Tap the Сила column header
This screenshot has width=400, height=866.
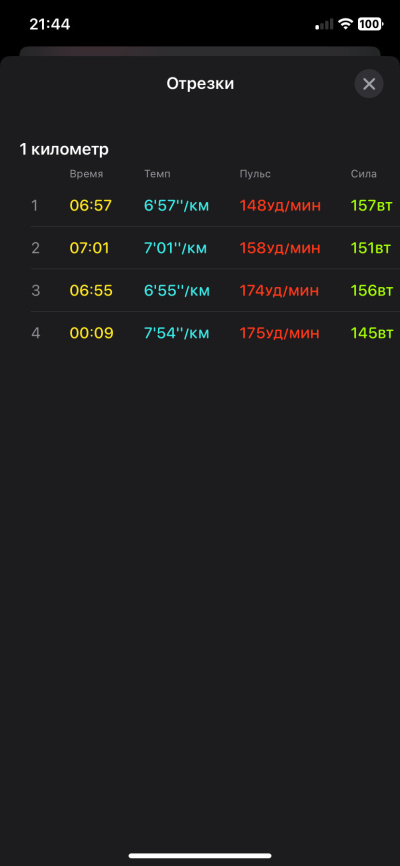(x=364, y=174)
